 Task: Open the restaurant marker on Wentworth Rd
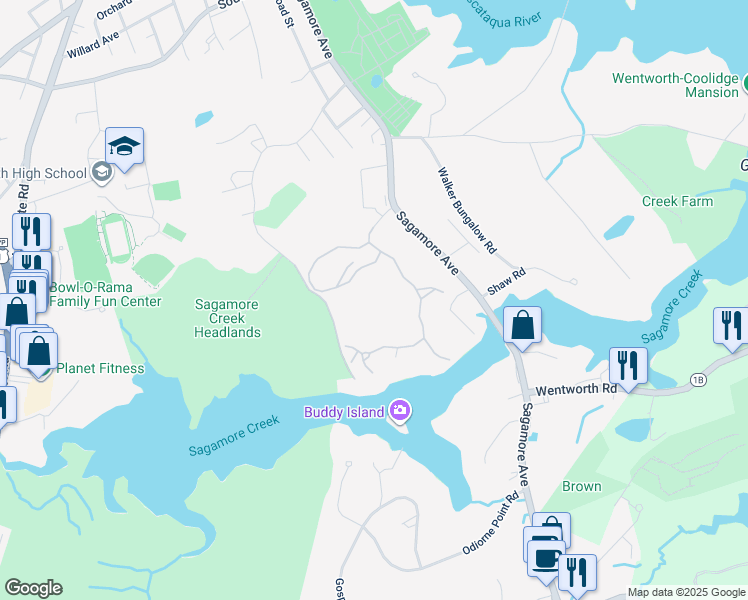coord(628,367)
